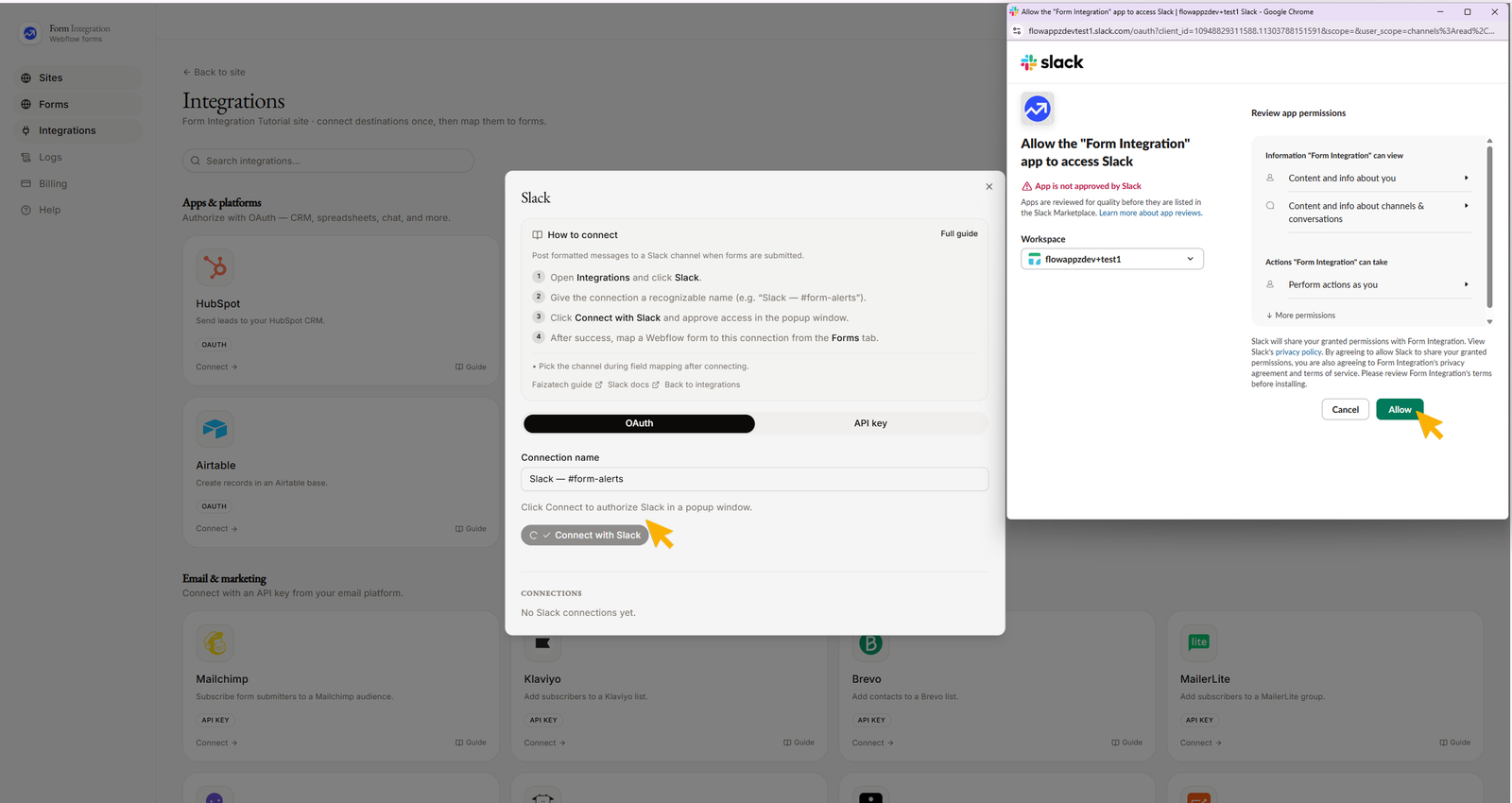
Task: Expand More permissions
Action: click(x=1301, y=316)
